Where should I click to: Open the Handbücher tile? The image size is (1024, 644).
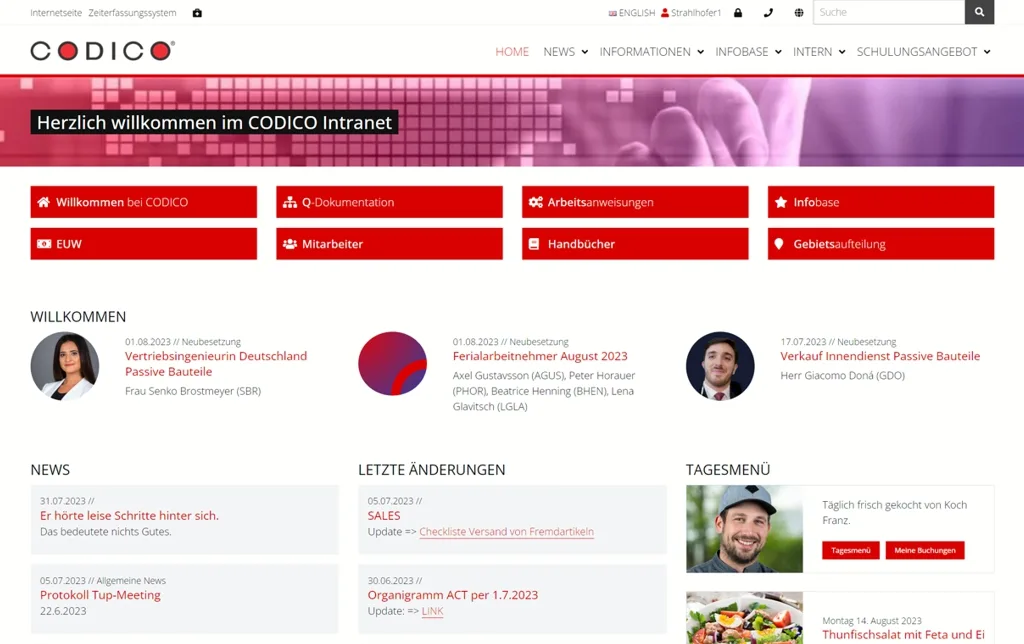(635, 244)
